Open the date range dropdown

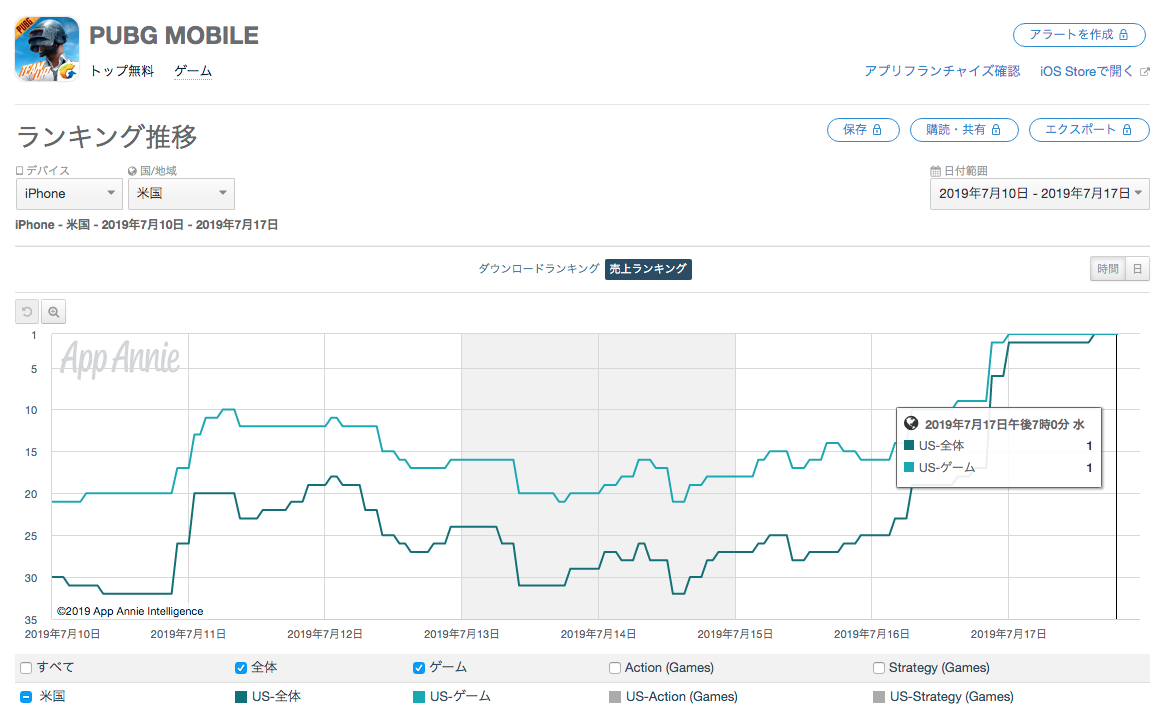1040,194
